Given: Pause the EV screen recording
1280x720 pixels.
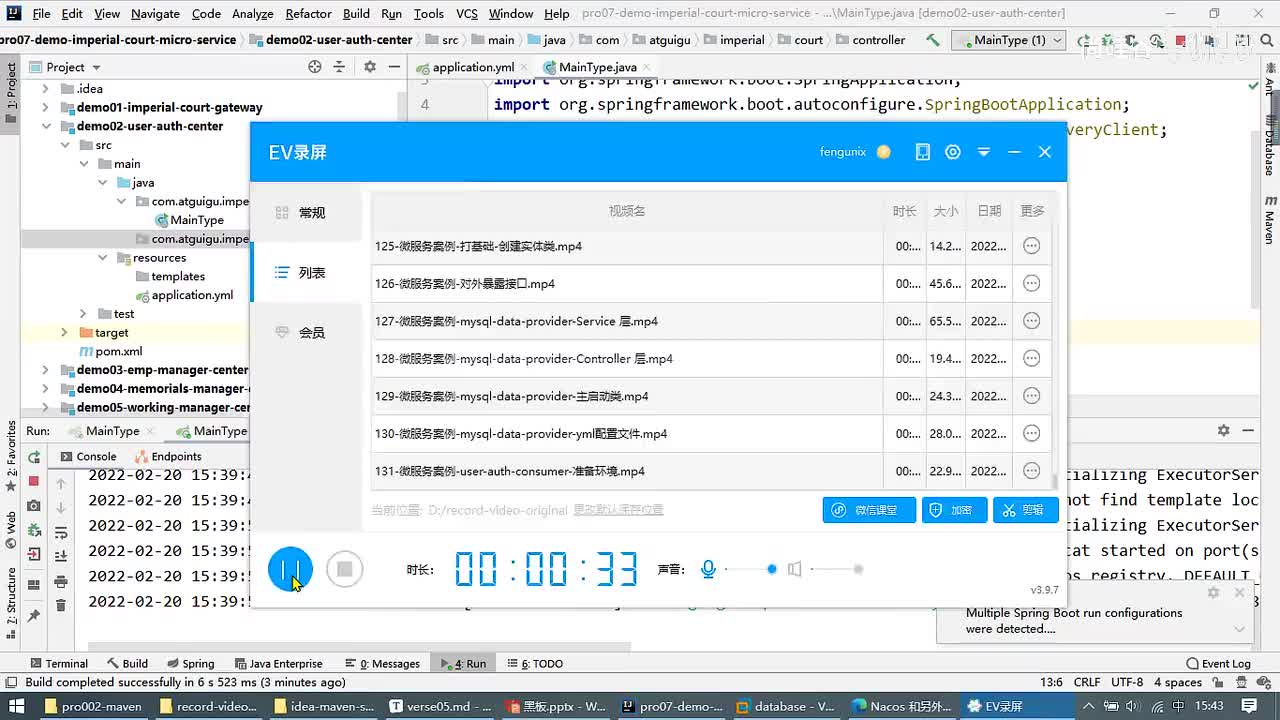Looking at the screenshot, I should pos(290,569).
